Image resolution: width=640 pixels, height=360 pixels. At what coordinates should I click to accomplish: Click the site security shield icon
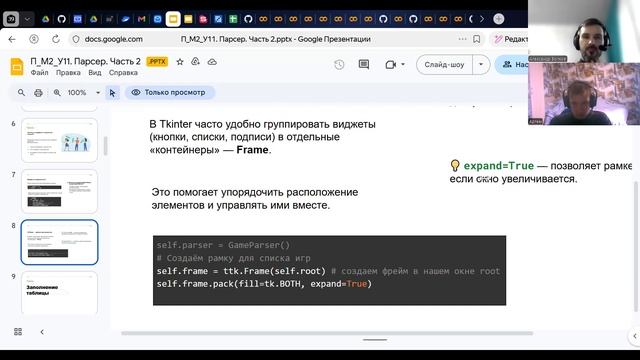pos(76,39)
